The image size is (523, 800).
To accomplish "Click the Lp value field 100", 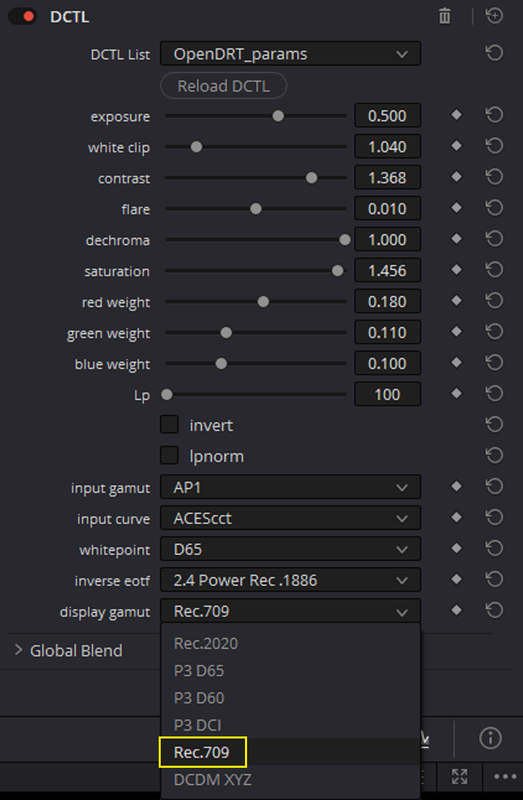I will [x=388, y=394].
